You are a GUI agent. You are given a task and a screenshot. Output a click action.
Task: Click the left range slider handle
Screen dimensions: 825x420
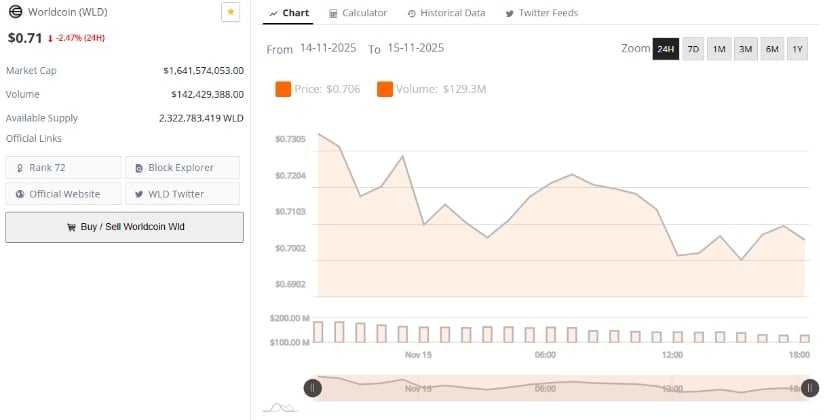(x=313, y=388)
